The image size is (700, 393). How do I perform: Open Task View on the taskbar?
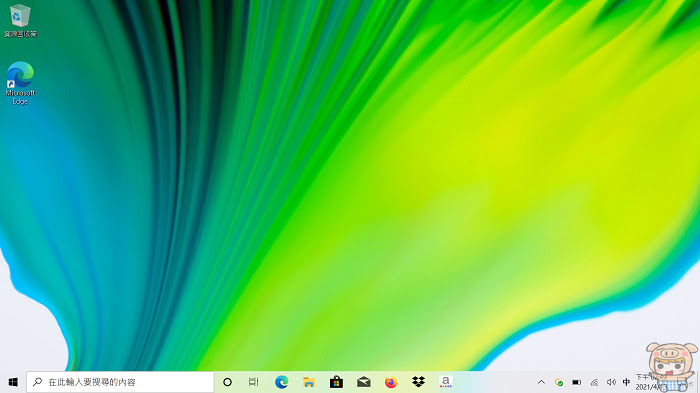coord(254,382)
